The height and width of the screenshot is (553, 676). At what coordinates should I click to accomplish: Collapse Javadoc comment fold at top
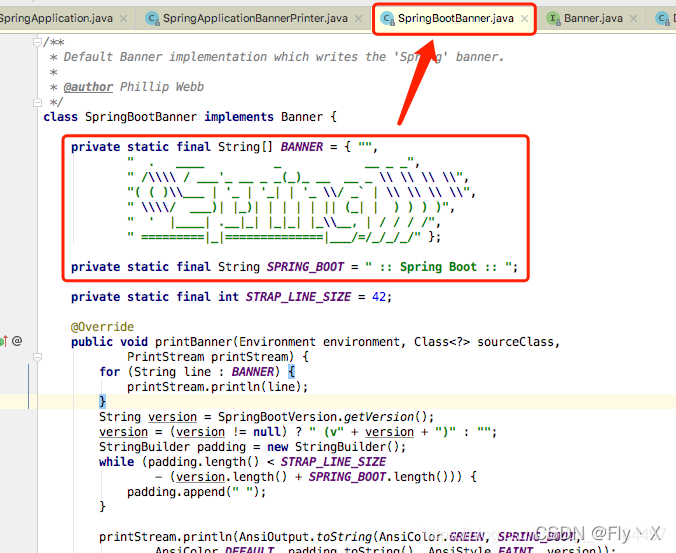38,42
